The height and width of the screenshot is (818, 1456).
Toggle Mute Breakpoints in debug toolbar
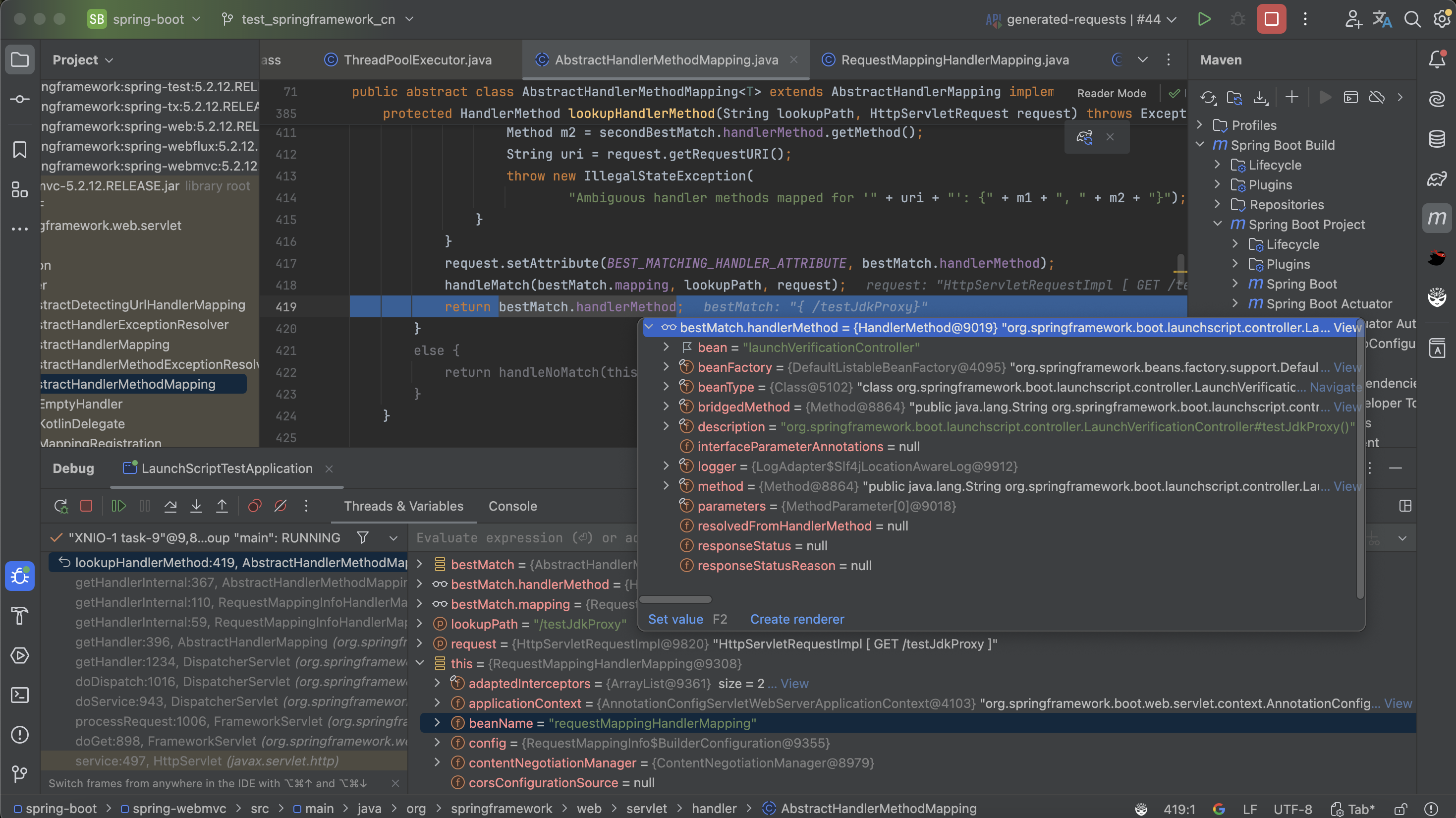(x=280, y=506)
